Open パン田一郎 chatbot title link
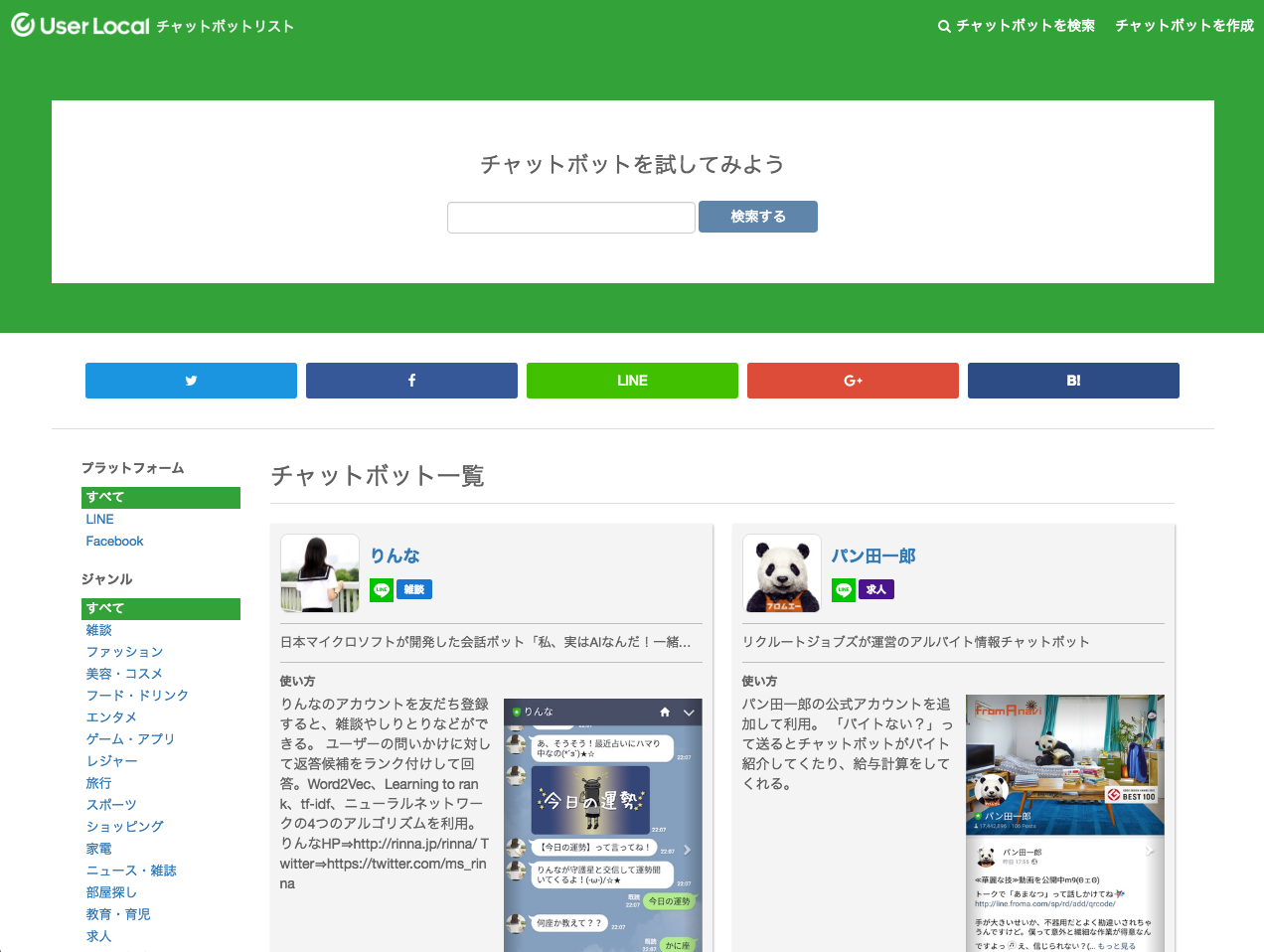Image resolution: width=1264 pixels, height=952 pixels. [873, 555]
